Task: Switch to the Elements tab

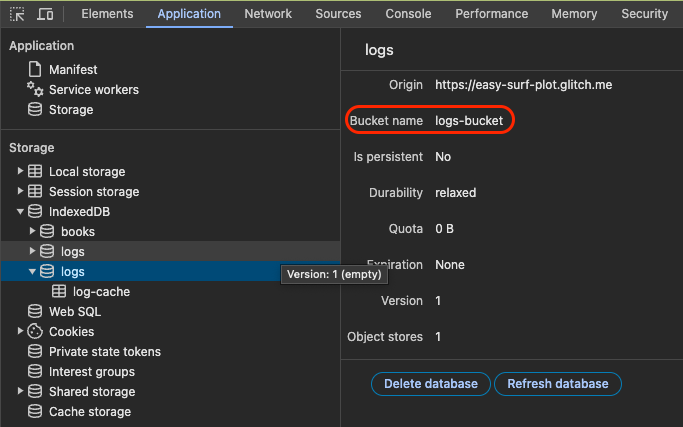Action: pos(107,14)
